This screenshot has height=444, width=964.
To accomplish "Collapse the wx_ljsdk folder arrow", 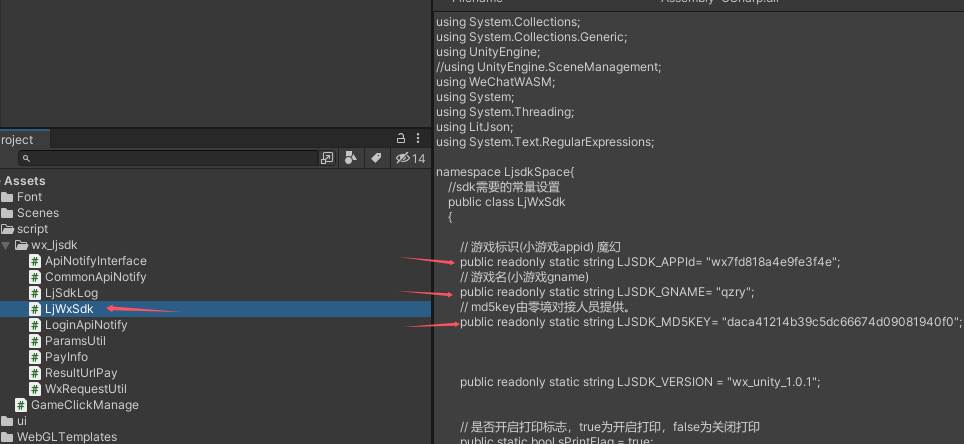I will [x=6, y=245].
